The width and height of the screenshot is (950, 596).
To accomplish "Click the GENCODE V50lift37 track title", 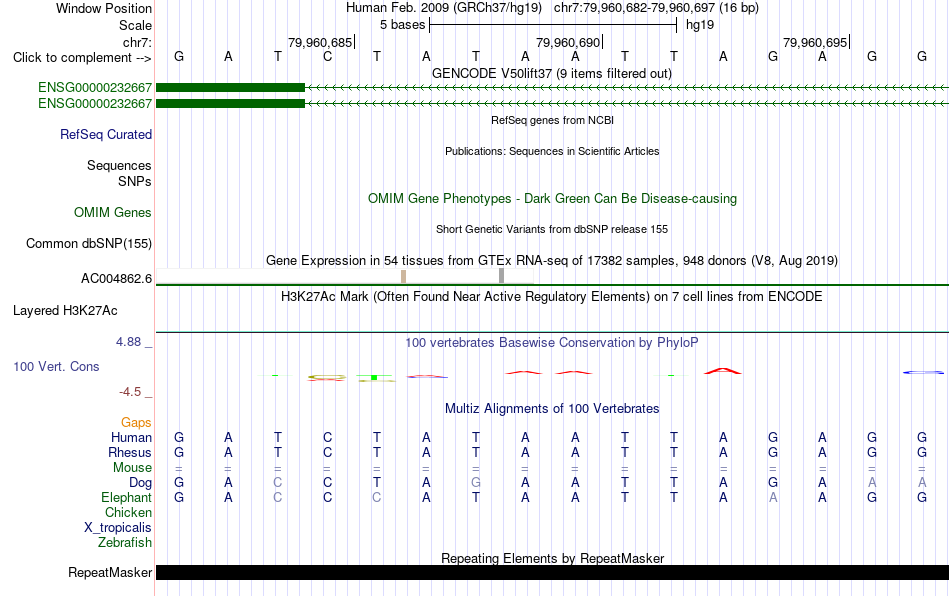I will [x=552, y=73].
